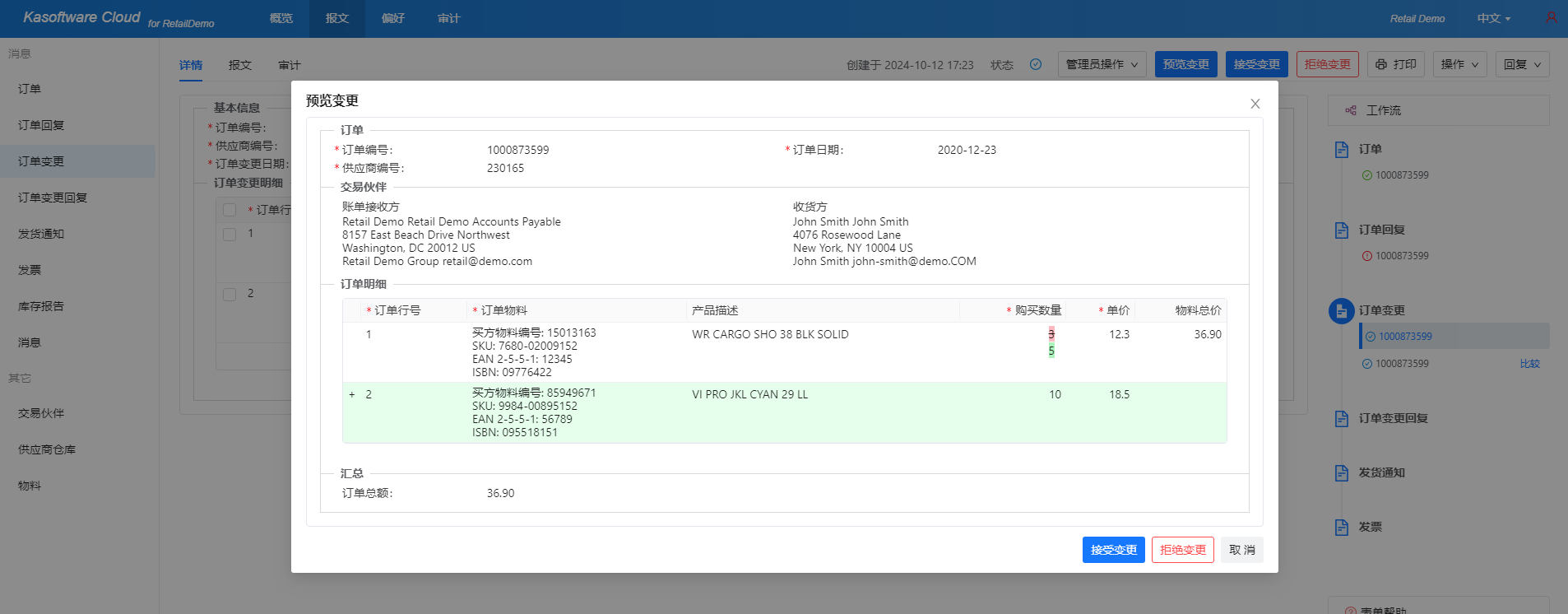This screenshot has height=614, width=1568.
Task: Click the 状态 status check icon
Action: [1036, 64]
